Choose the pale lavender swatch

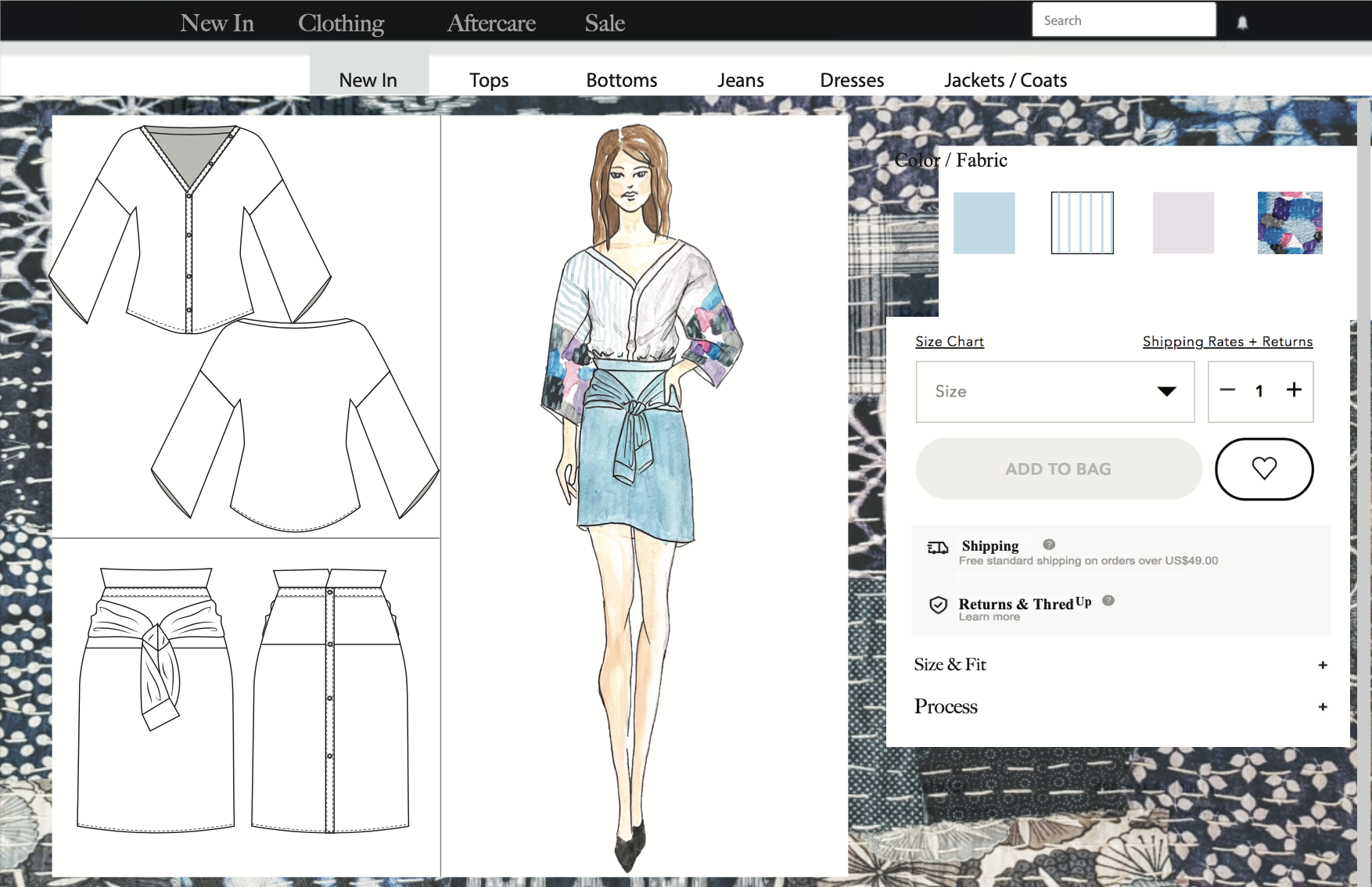(1183, 223)
